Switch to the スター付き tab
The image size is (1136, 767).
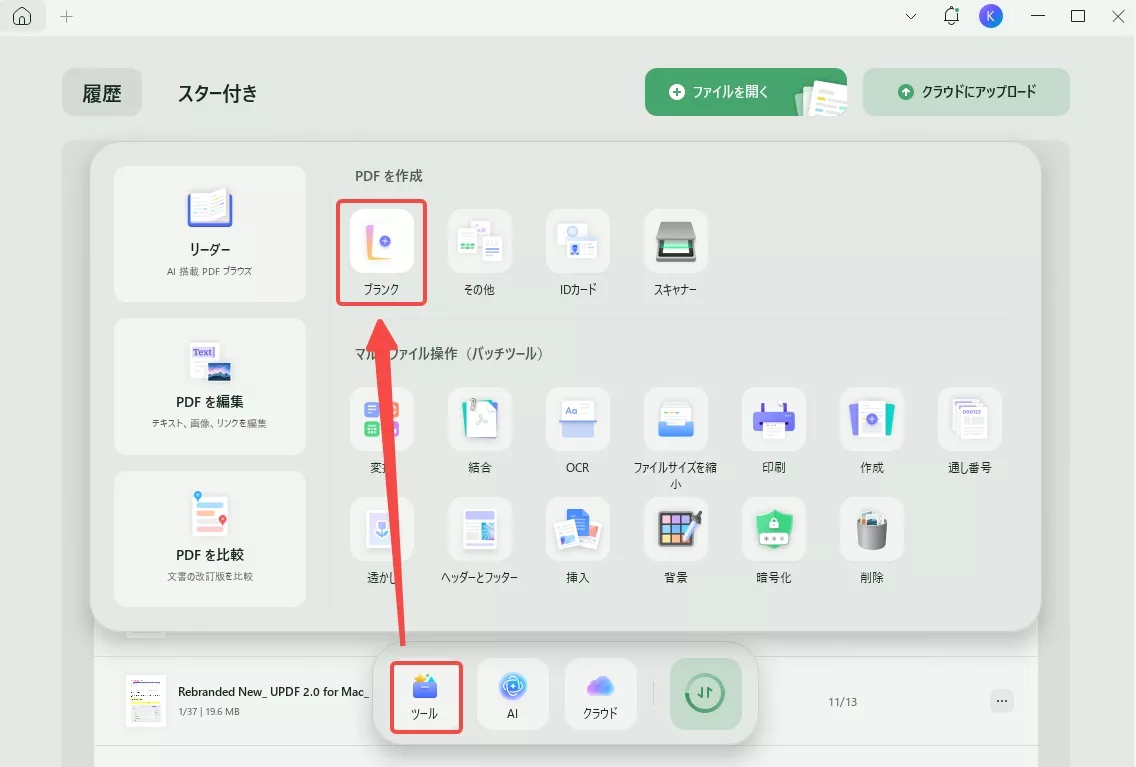click(217, 92)
